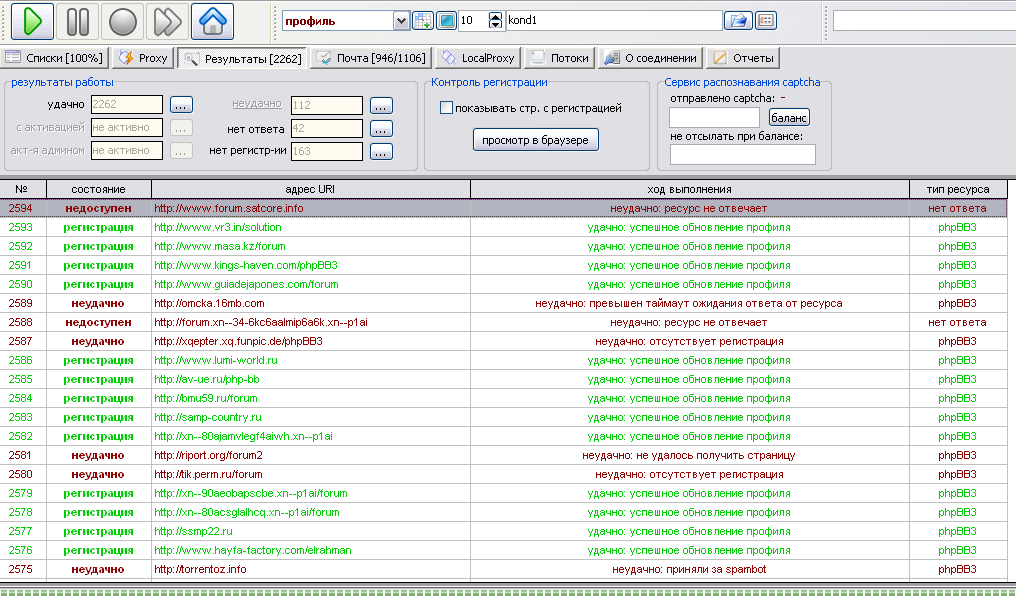Viewport: 1016px width, 596px height.
Task: Open the 'профиль' mode dropdown
Action: (x=401, y=21)
